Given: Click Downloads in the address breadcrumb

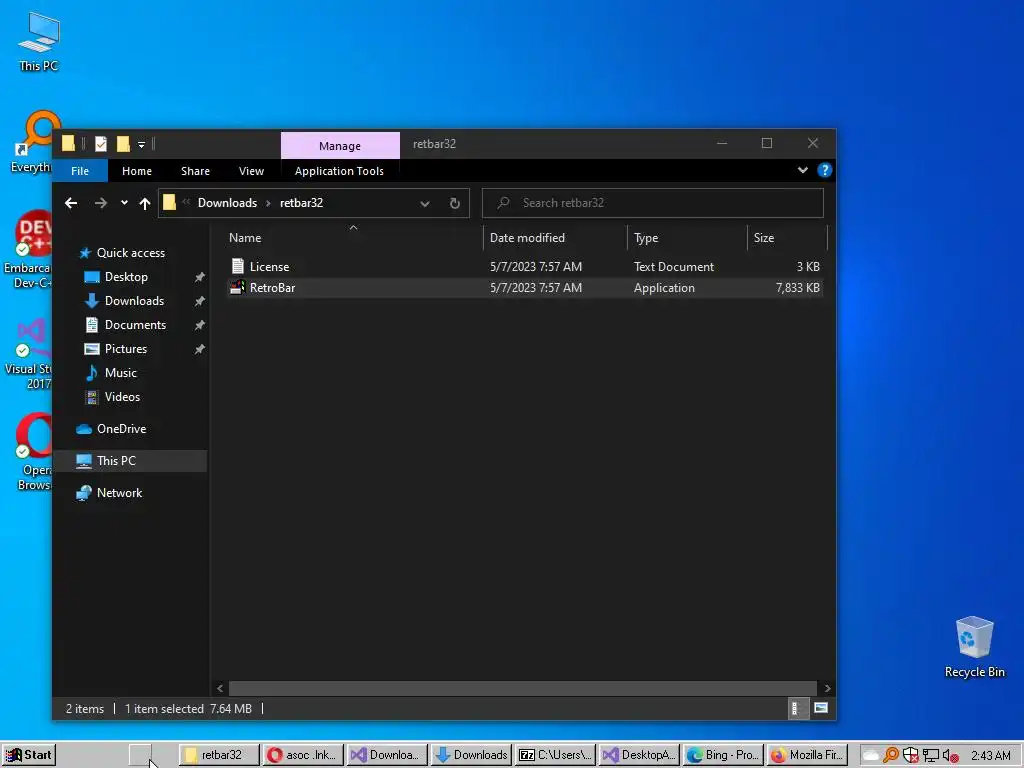Looking at the screenshot, I should tap(227, 203).
